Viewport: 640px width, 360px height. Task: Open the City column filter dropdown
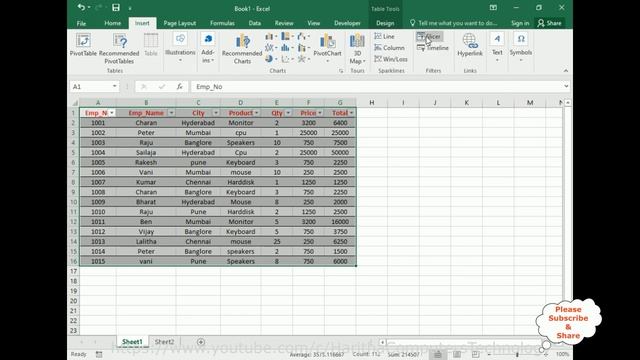click(x=216, y=113)
